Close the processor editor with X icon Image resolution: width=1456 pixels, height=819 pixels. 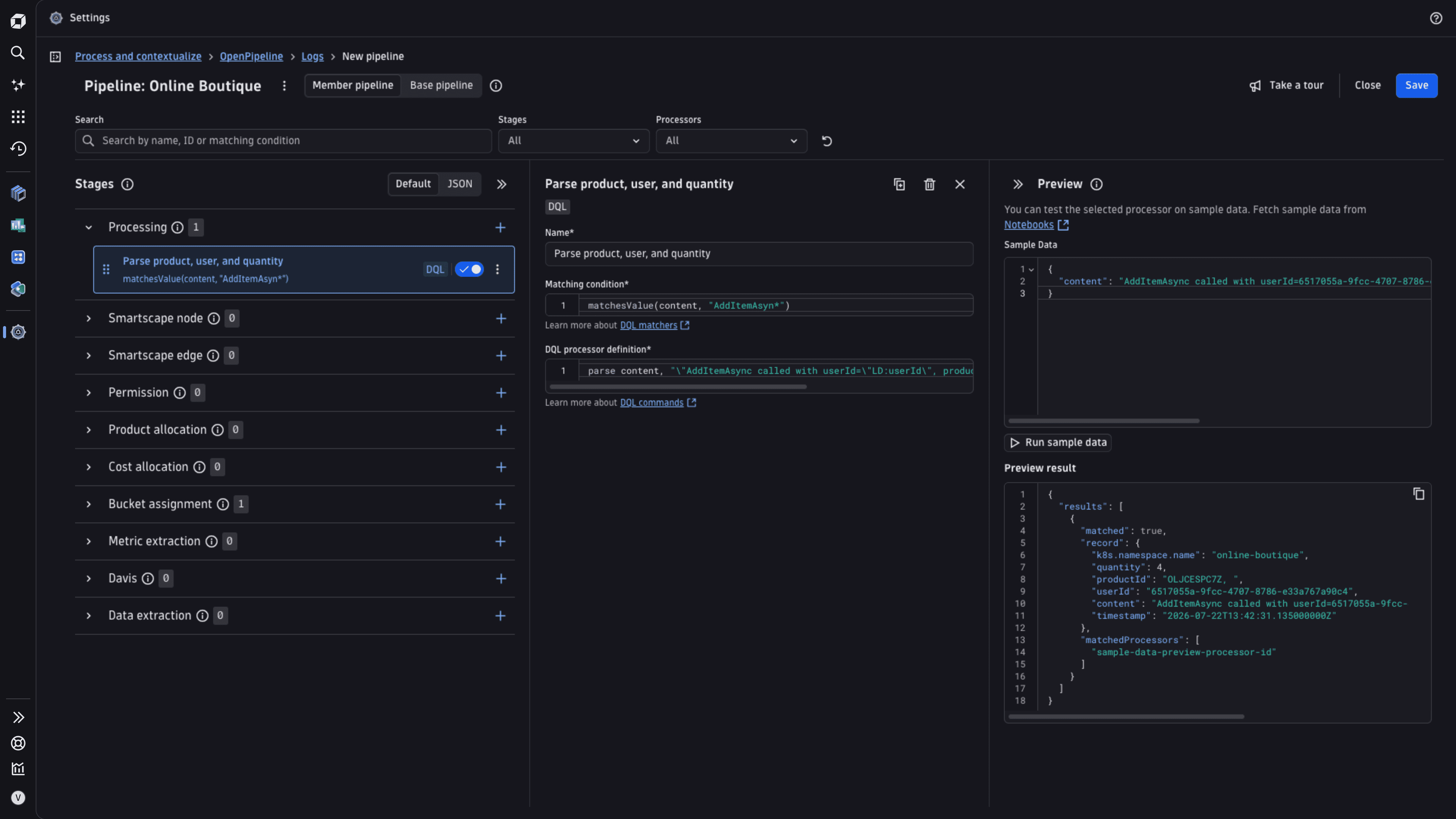click(960, 184)
